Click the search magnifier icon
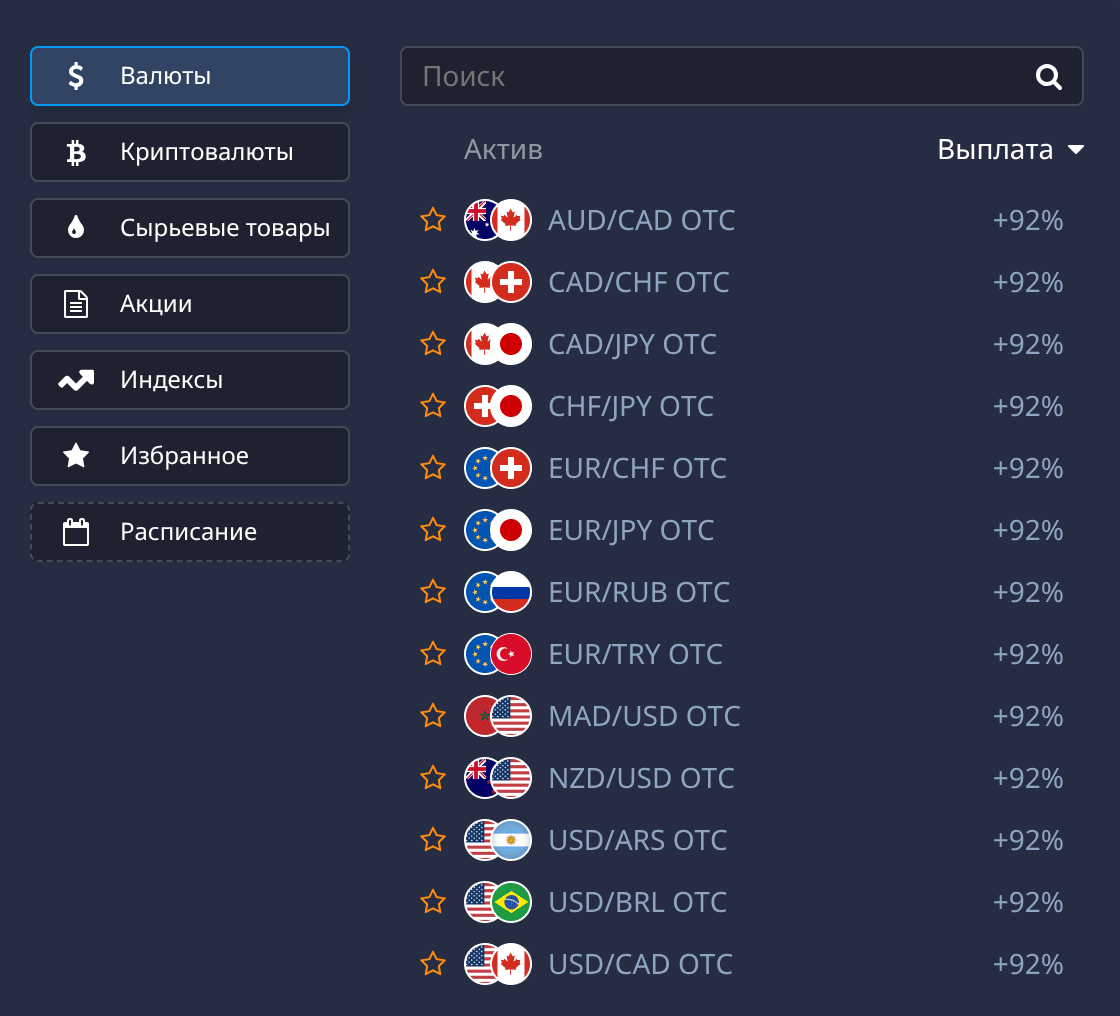Image resolution: width=1120 pixels, height=1016 pixels. 1048,77
